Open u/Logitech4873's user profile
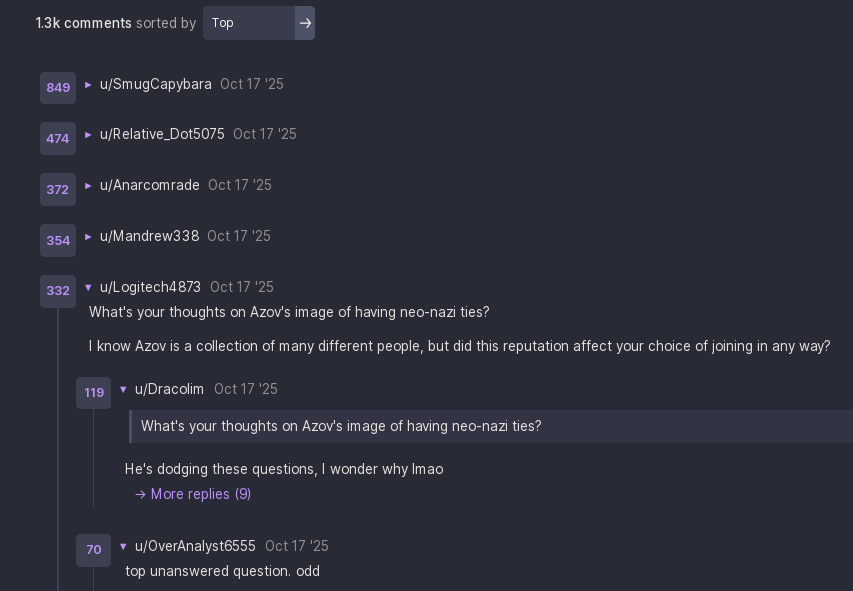The width and height of the screenshot is (853, 591). (150, 287)
